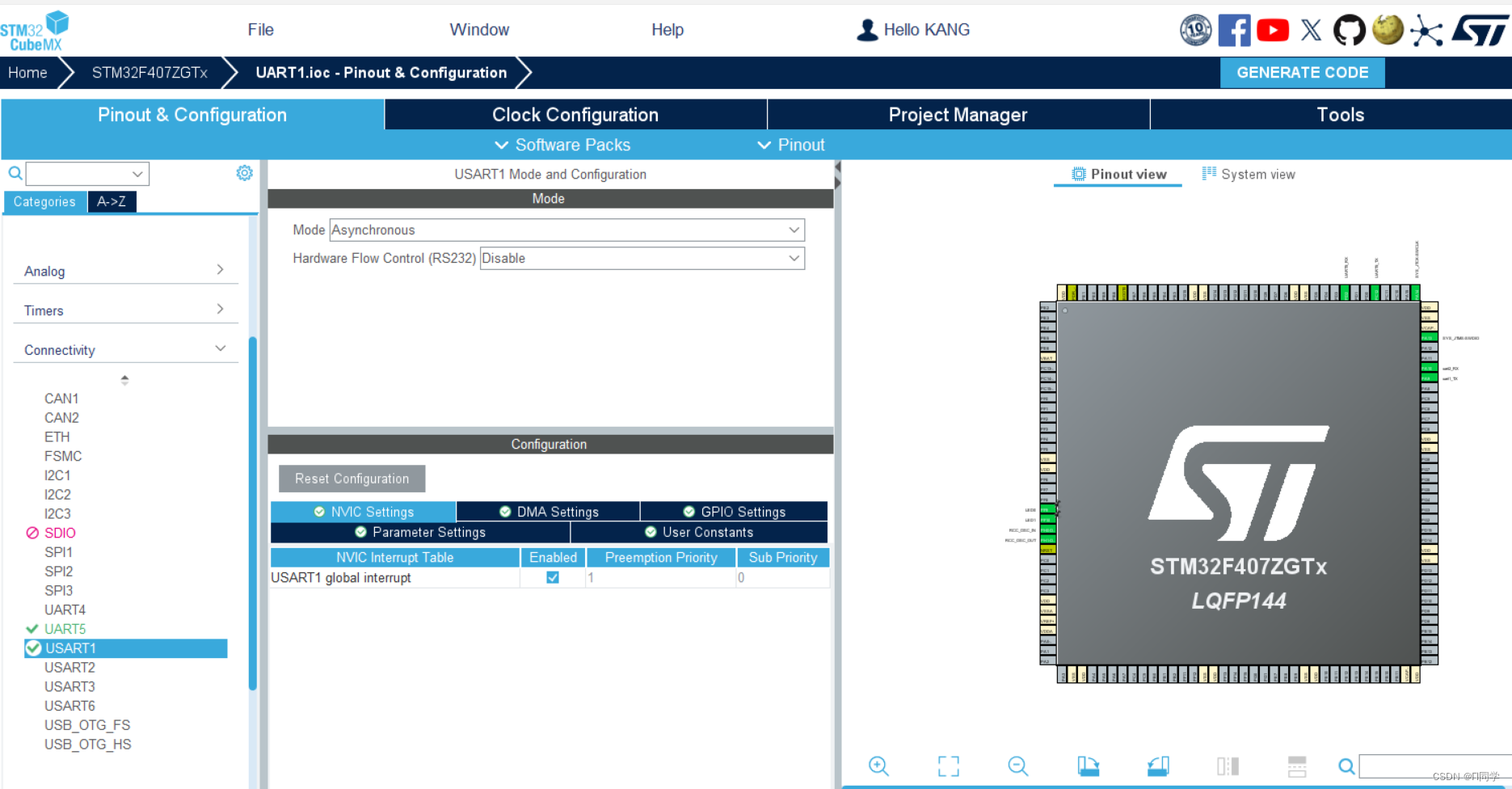Viewport: 1512px width, 789px height.
Task: Expand the Software Packs menu
Action: click(562, 145)
